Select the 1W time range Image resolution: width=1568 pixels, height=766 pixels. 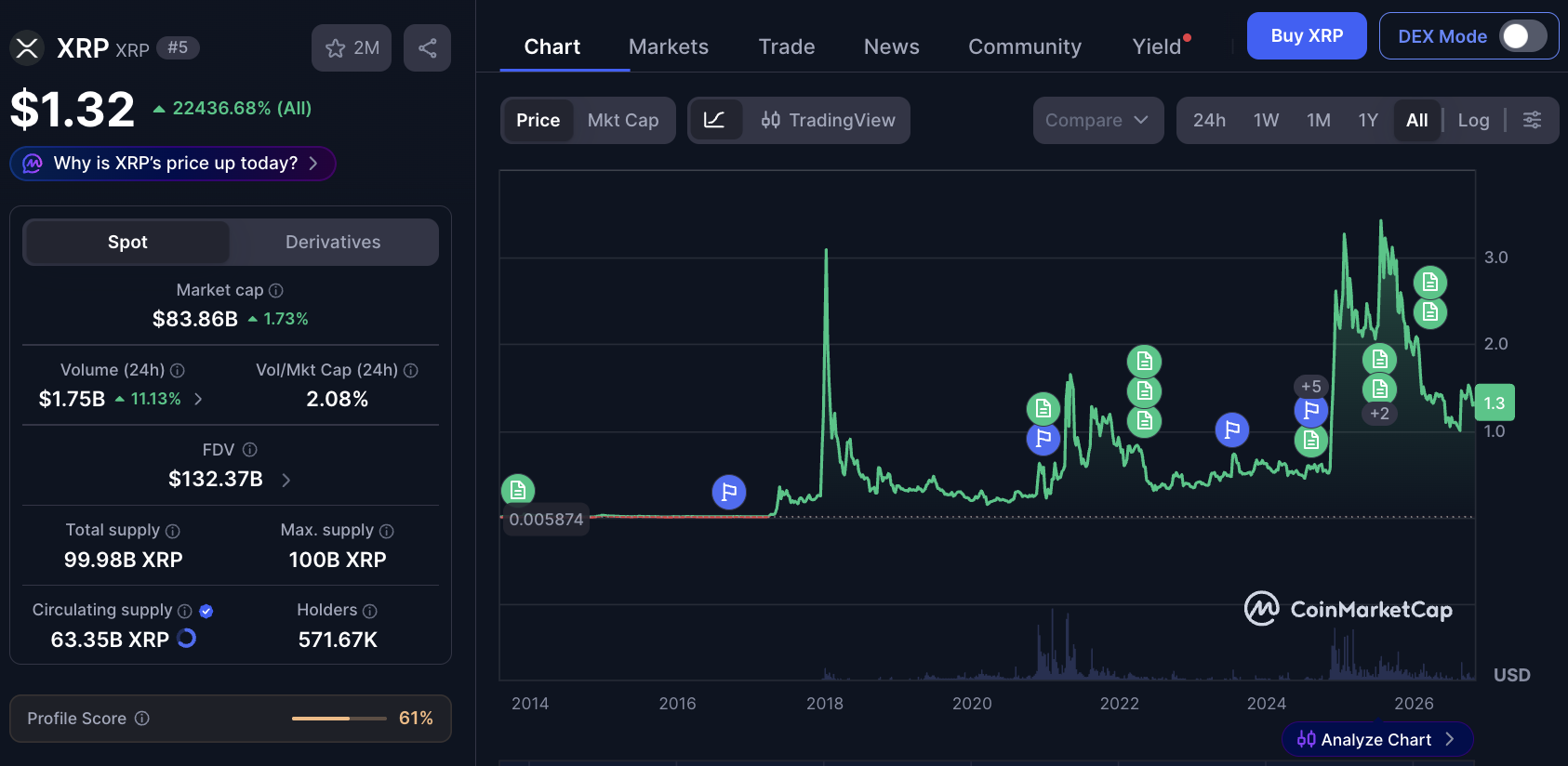point(1266,120)
